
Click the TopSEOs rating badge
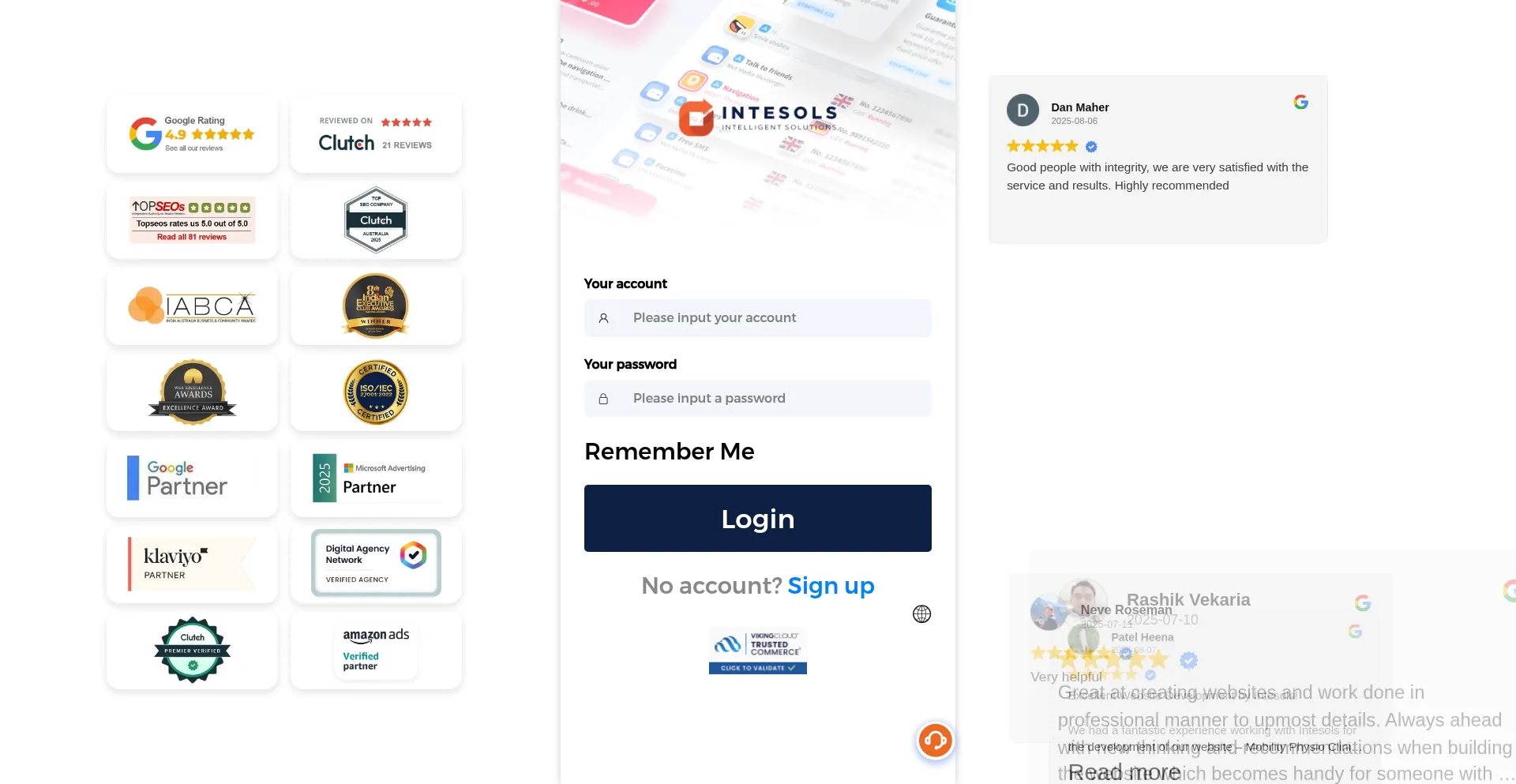click(x=192, y=220)
